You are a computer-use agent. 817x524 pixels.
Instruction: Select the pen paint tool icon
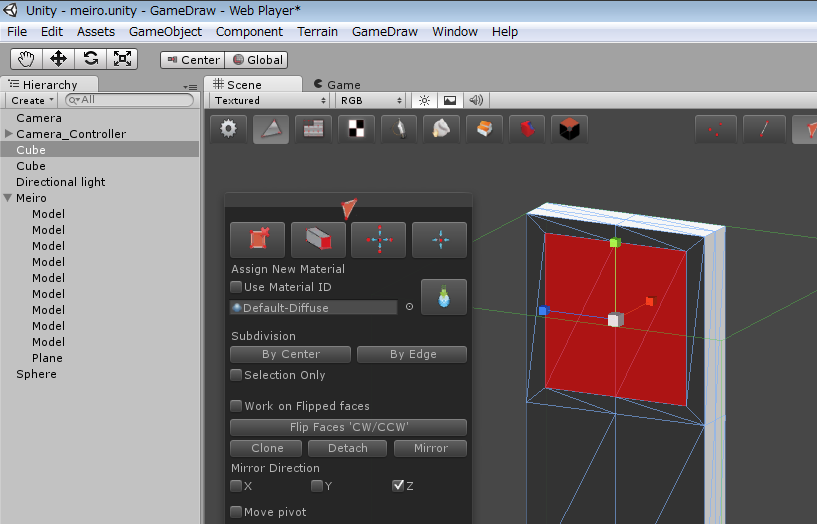tap(399, 129)
